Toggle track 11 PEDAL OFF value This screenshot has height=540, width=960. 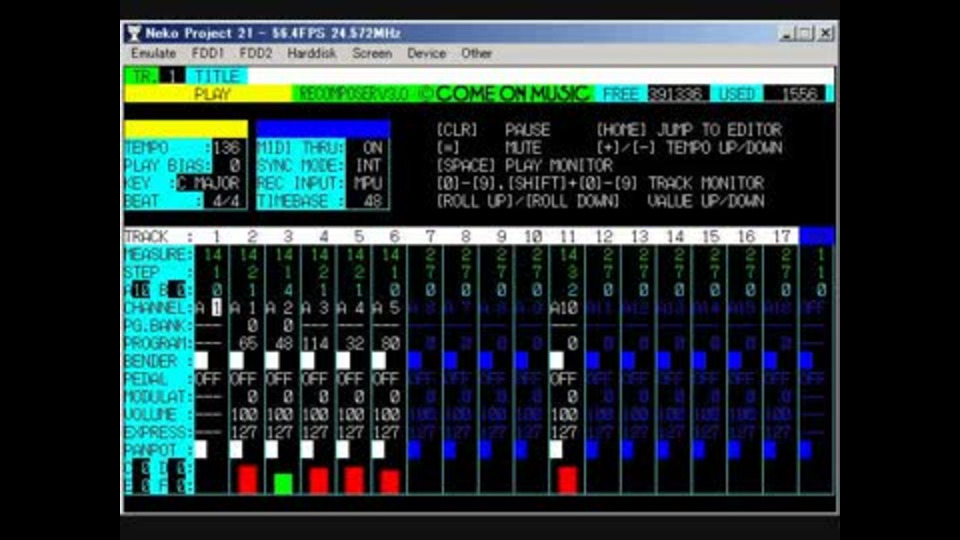563,379
